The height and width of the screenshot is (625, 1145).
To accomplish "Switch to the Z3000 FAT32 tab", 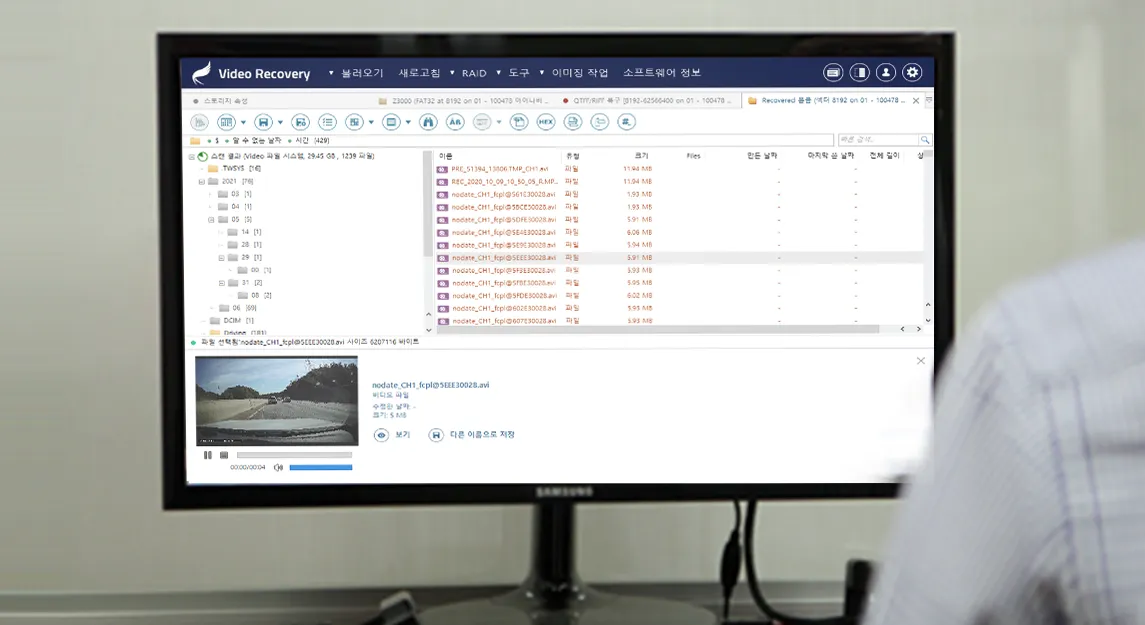I will click(x=463, y=101).
